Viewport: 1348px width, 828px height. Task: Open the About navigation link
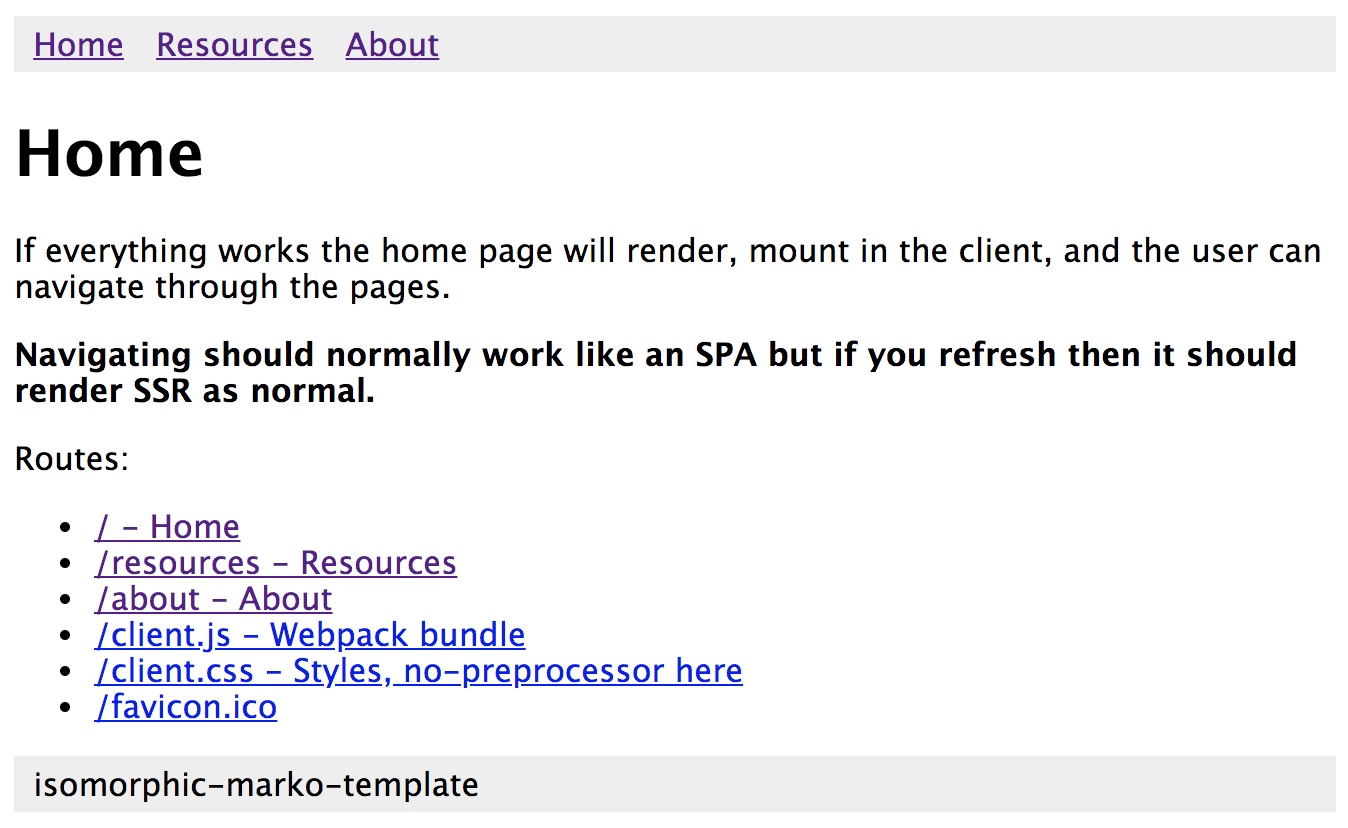coord(392,45)
